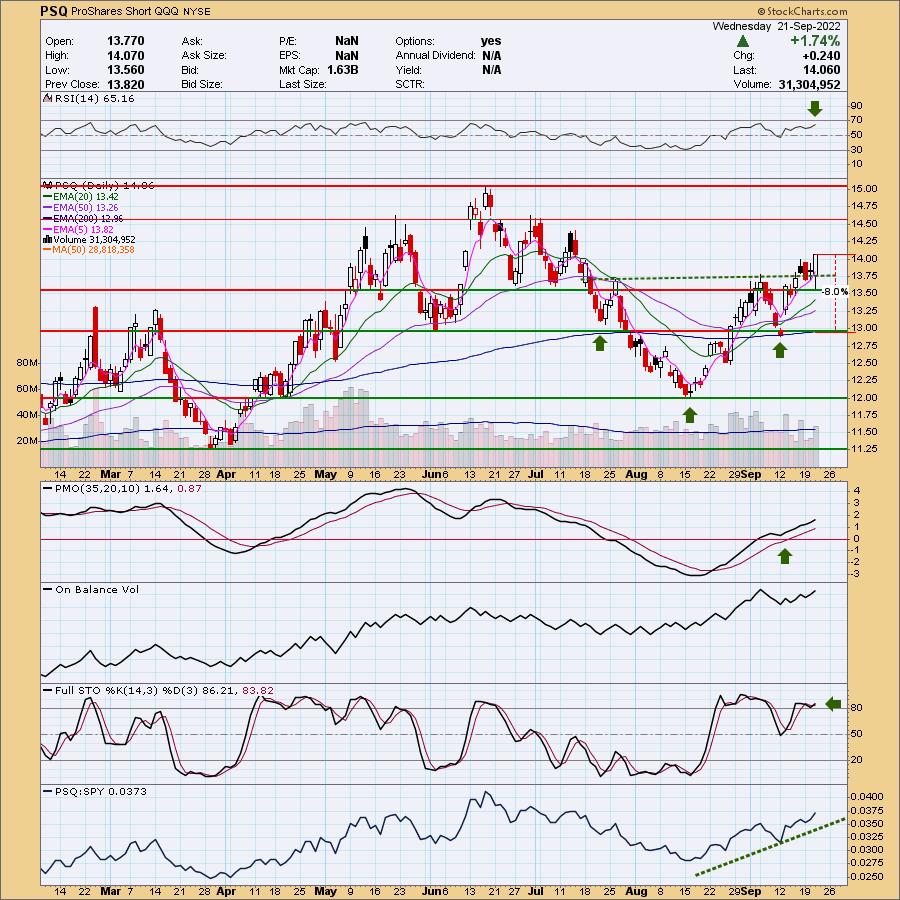Click the Options value 'yes'

tap(491, 41)
